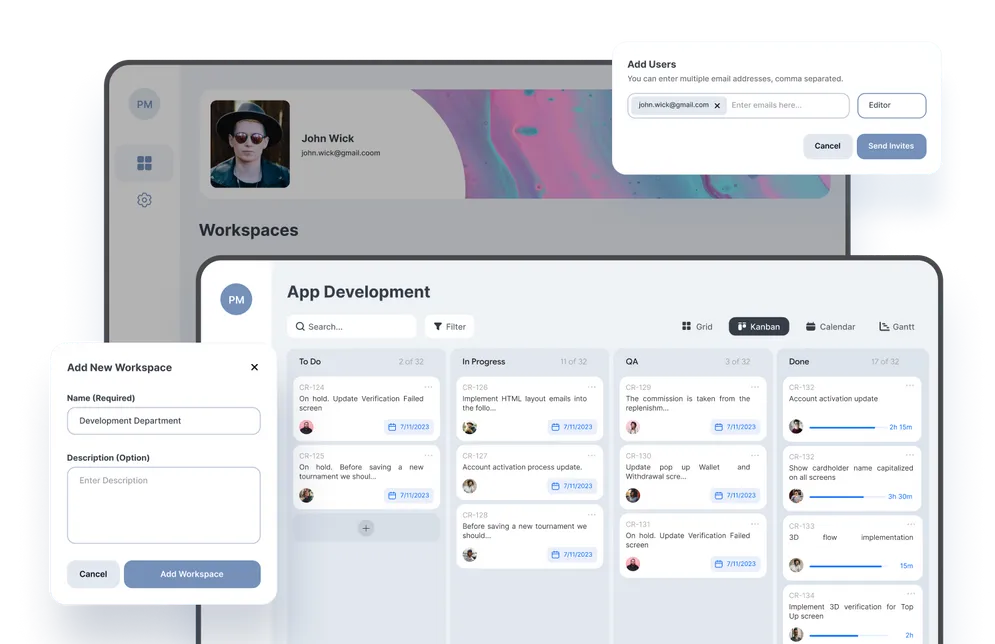Switch to Grid view
995x644 pixels.
[697, 326]
